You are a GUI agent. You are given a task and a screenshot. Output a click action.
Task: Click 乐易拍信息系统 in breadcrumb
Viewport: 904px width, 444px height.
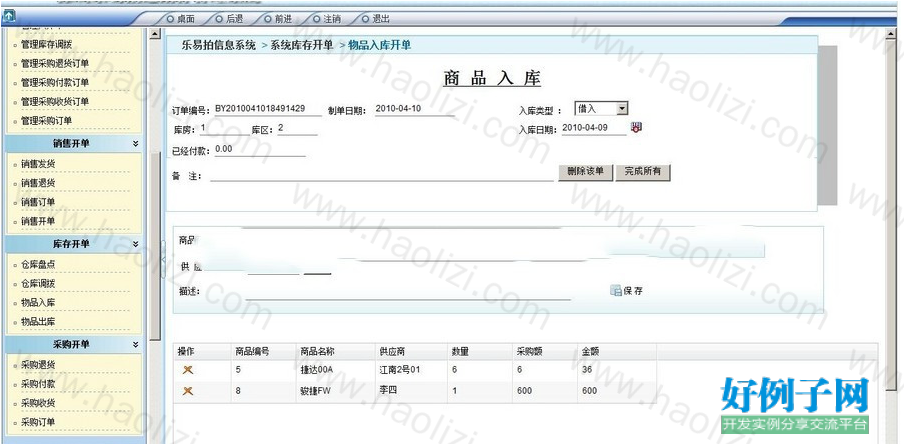point(219,45)
